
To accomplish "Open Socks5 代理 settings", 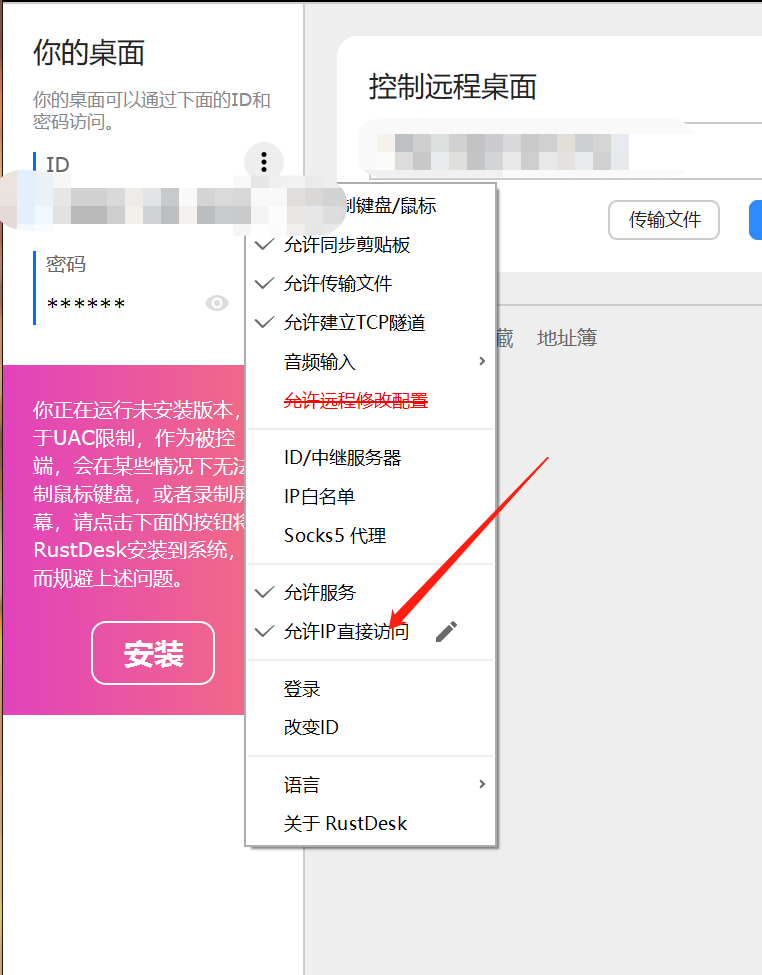I will click(x=371, y=535).
